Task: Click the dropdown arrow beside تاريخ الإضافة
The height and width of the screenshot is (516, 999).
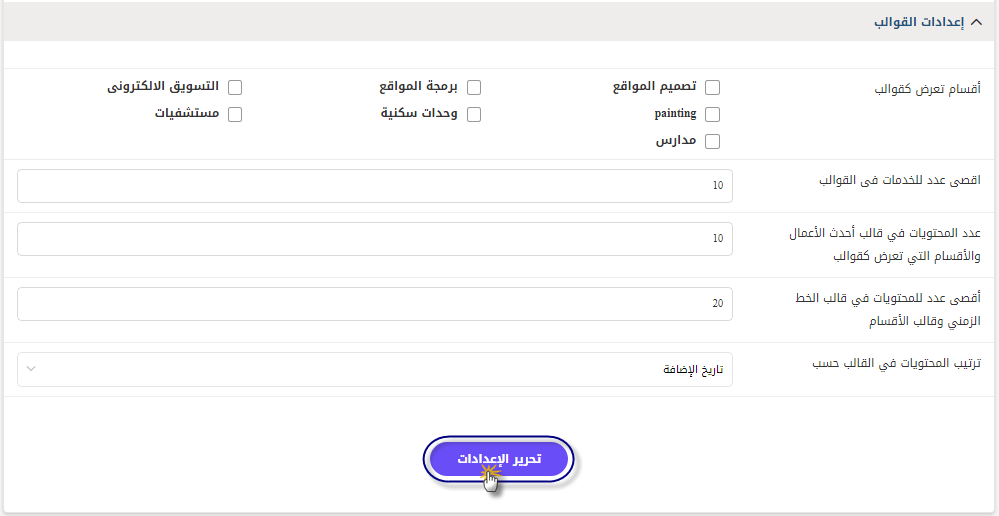Action: pyautogui.click(x=31, y=369)
